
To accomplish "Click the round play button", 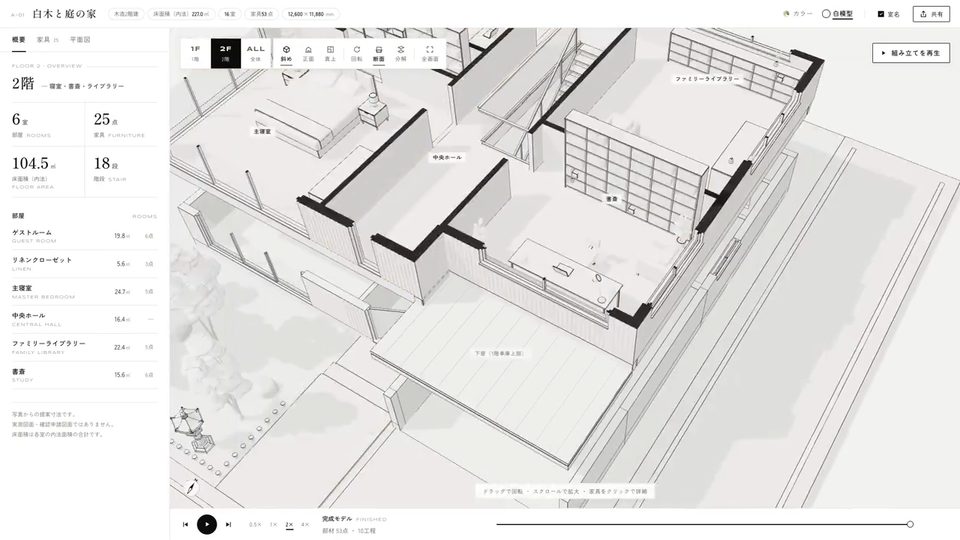I will click(x=207, y=524).
